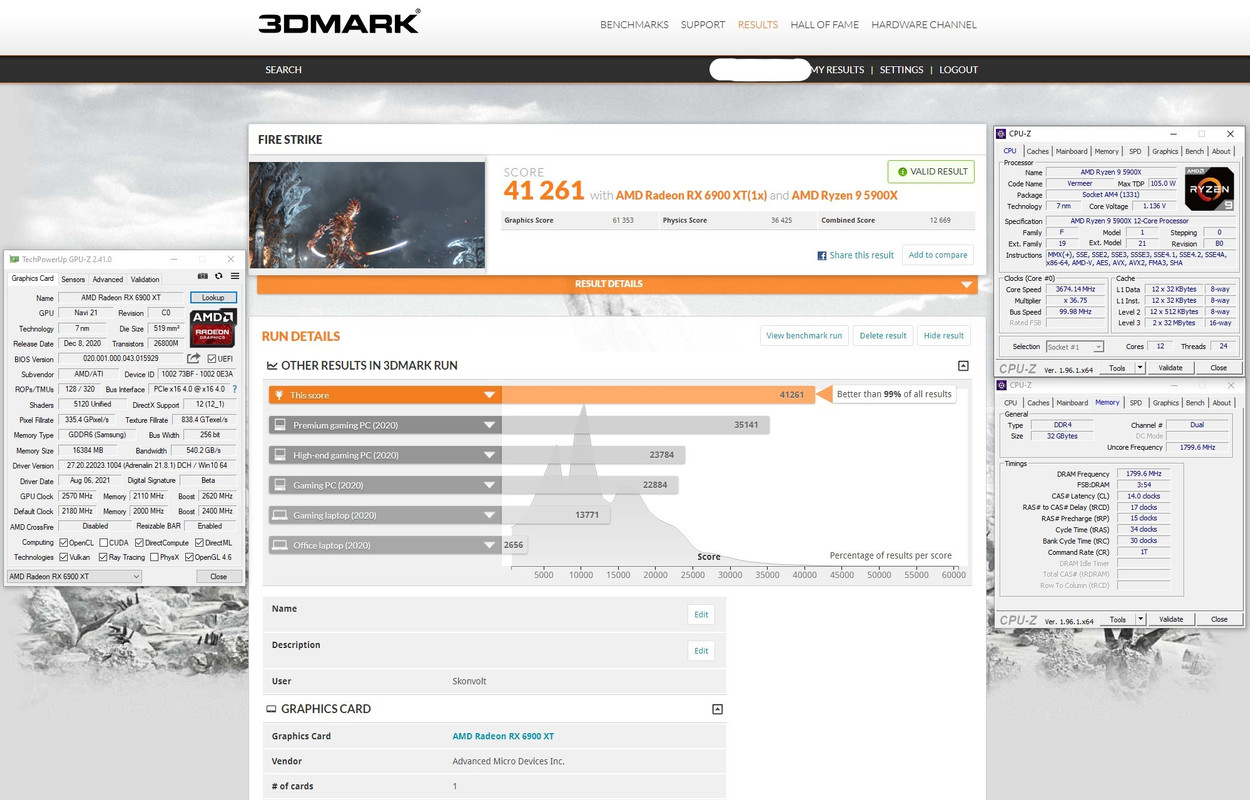Viewport: 1250px width, 800px height.
Task: Click Edit button next to Description
Action: pyautogui.click(x=701, y=651)
